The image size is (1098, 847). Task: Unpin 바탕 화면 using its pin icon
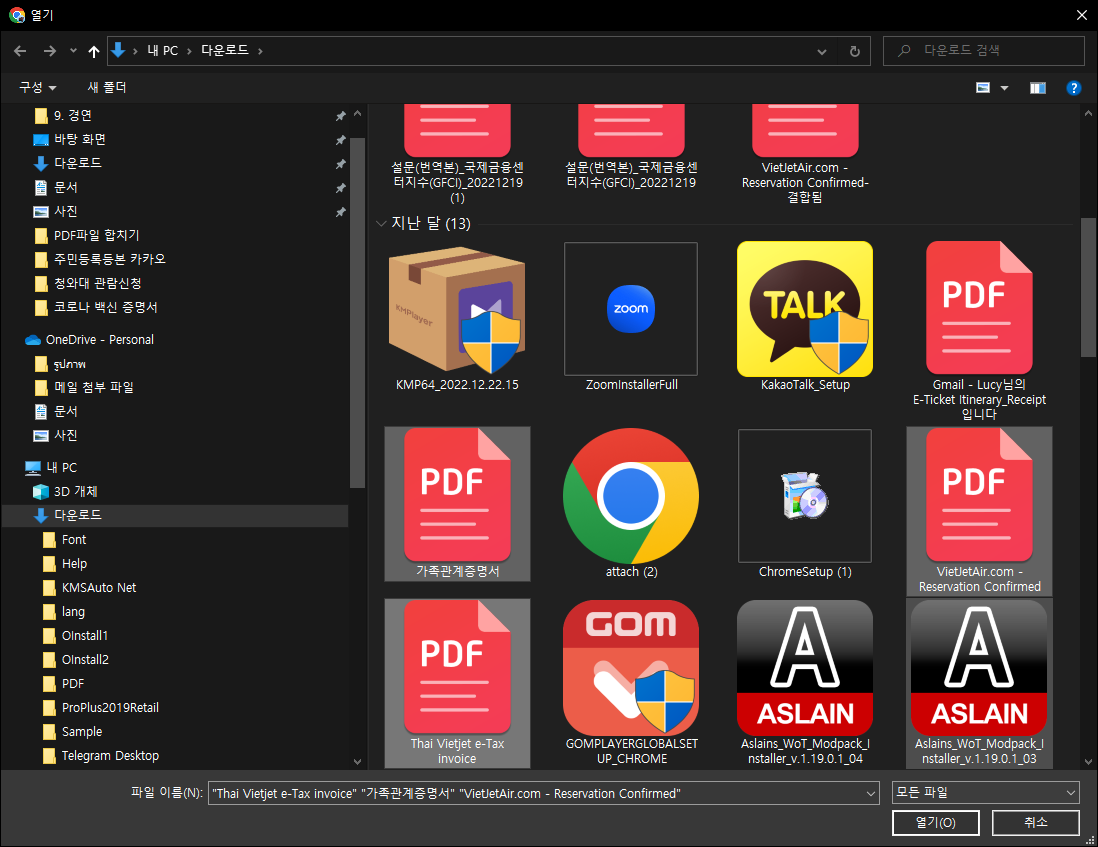pos(340,140)
